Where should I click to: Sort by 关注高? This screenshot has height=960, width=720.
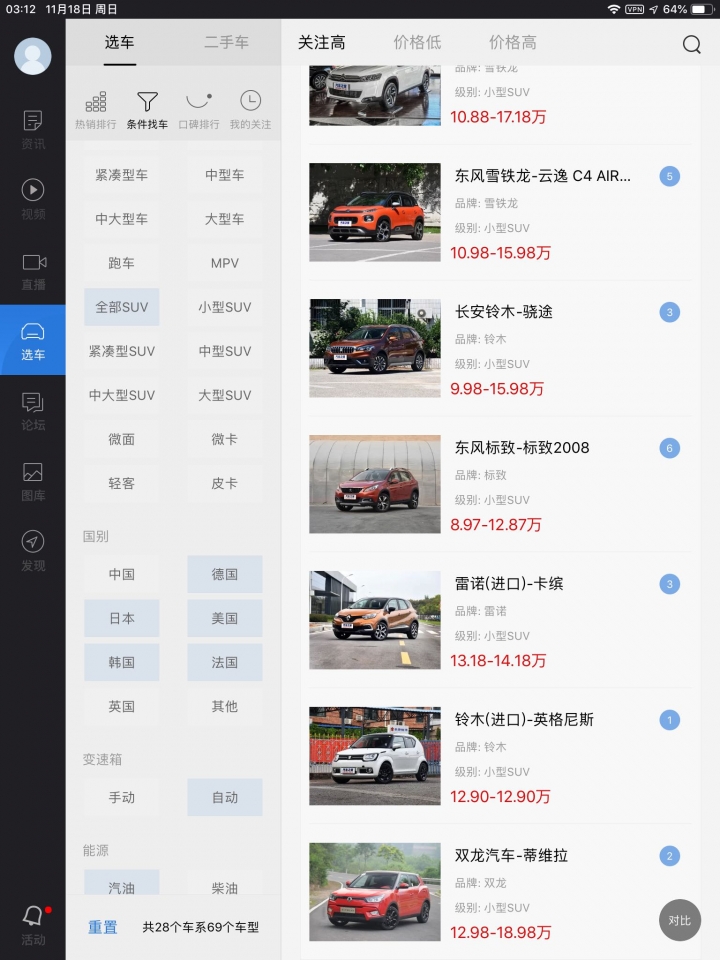[321, 42]
